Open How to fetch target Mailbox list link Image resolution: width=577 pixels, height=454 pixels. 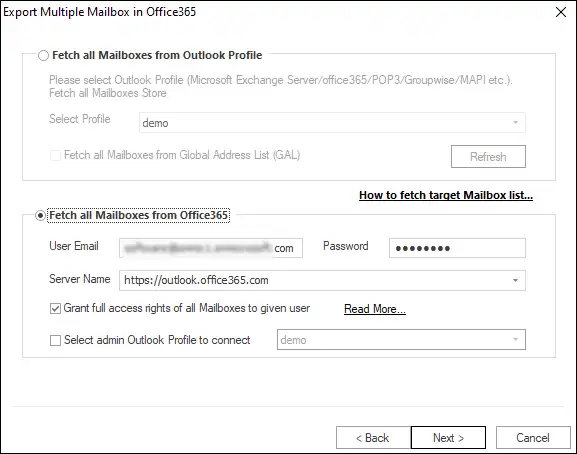coord(446,195)
